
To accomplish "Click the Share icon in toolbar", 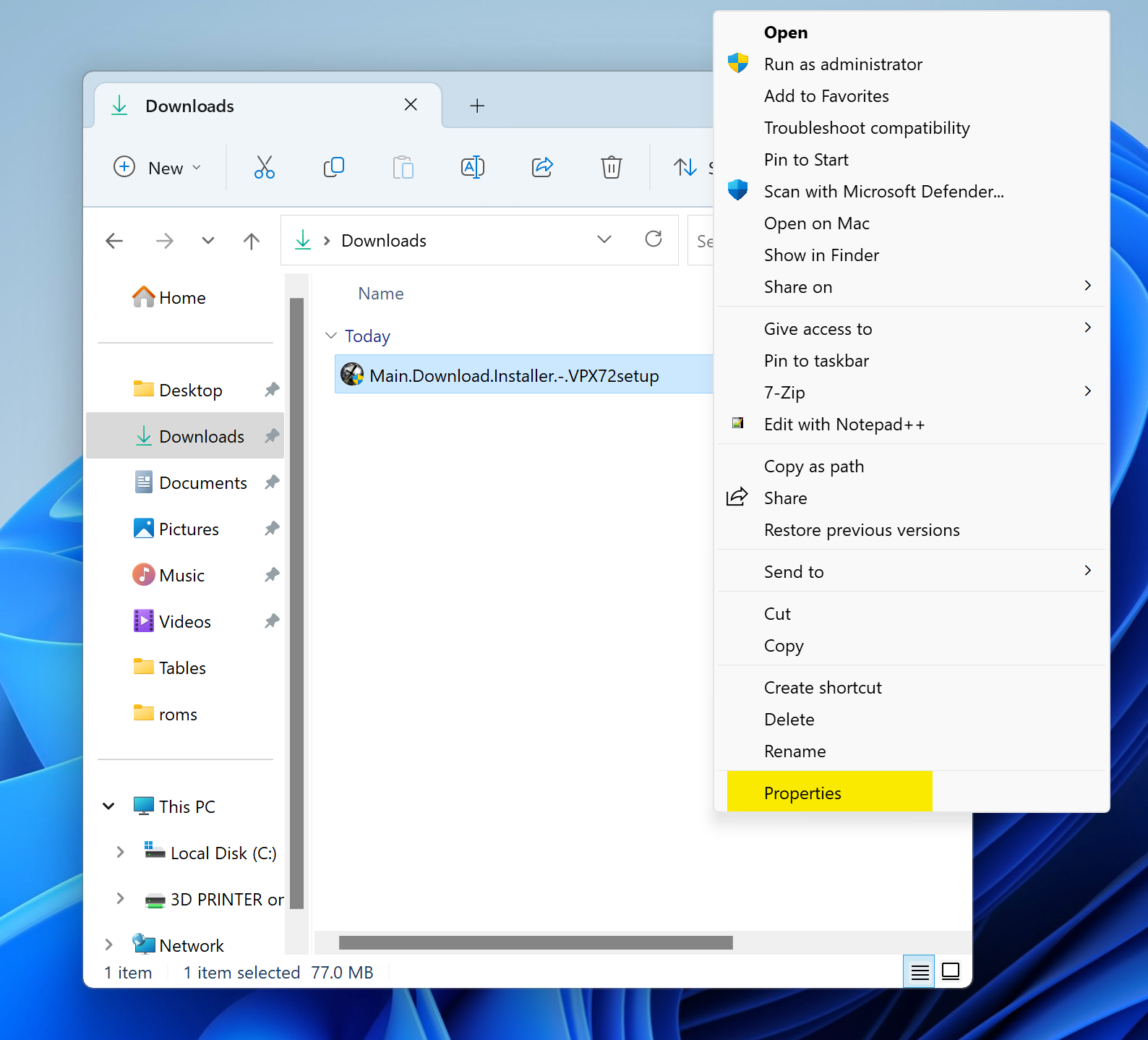I will point(542,168).
